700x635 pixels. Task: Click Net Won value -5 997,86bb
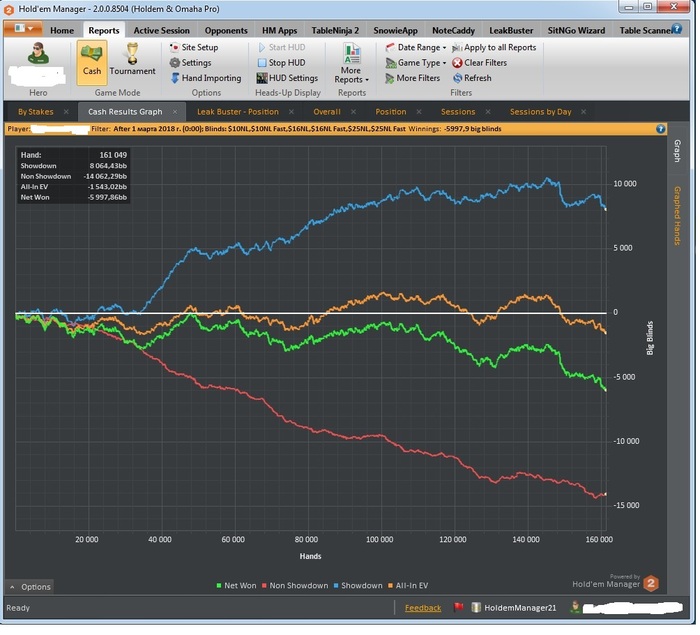pos(107,197)
